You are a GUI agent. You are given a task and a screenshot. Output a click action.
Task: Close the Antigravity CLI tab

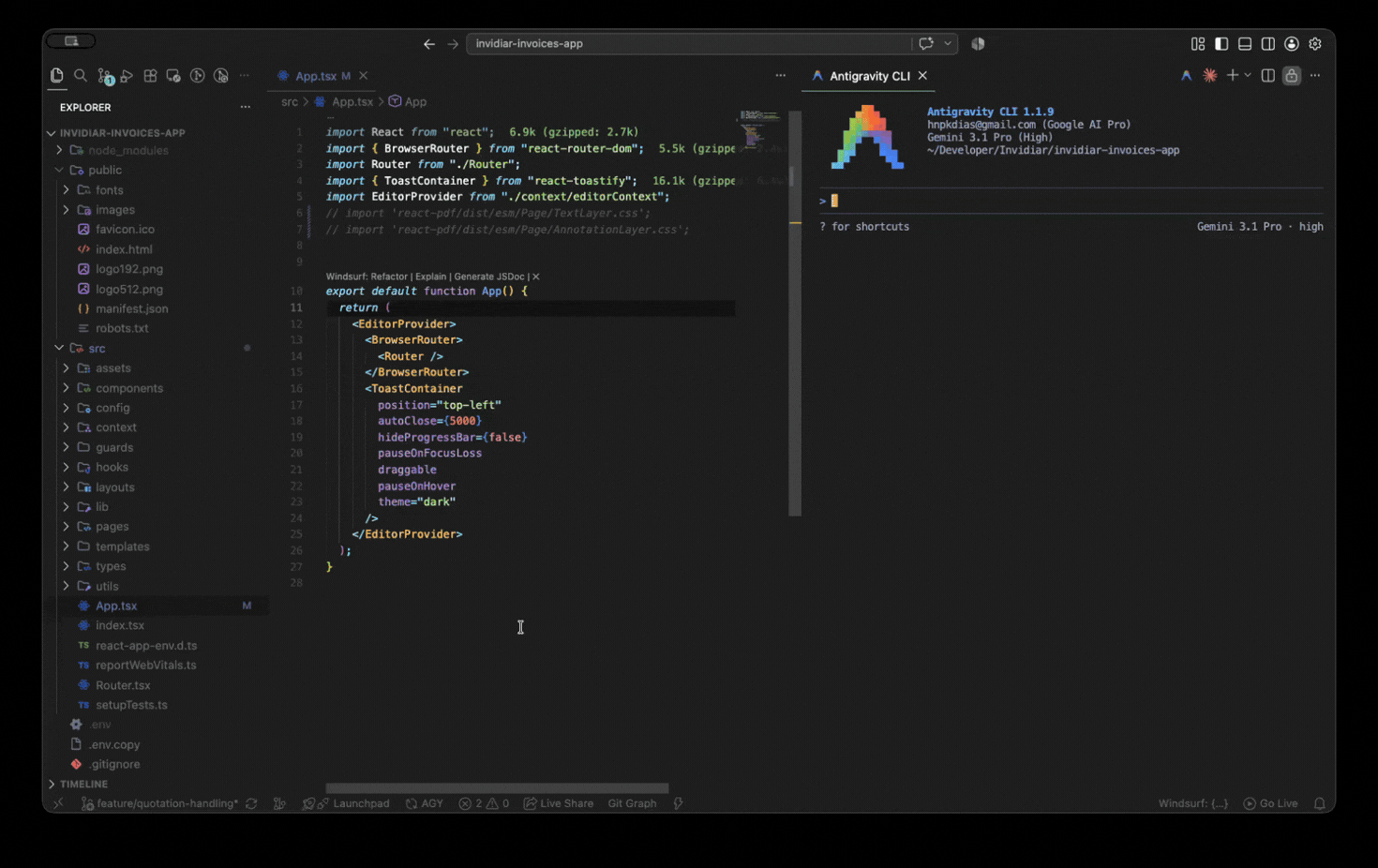(x=923, y=76)
